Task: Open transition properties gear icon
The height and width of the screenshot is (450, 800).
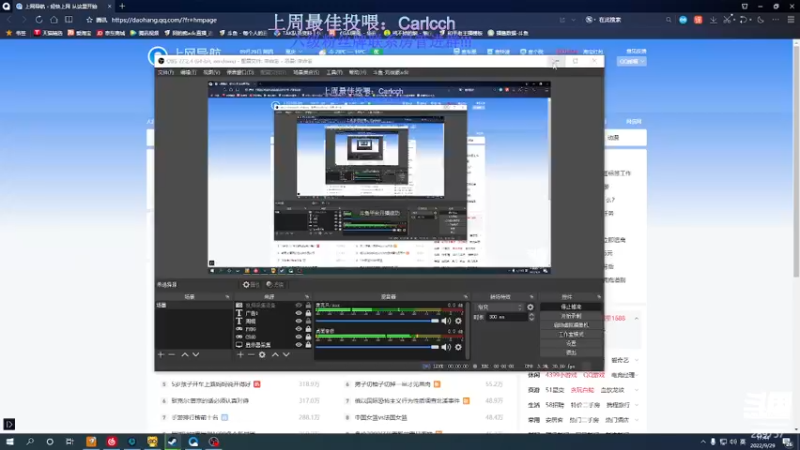Action: [531, 307]
